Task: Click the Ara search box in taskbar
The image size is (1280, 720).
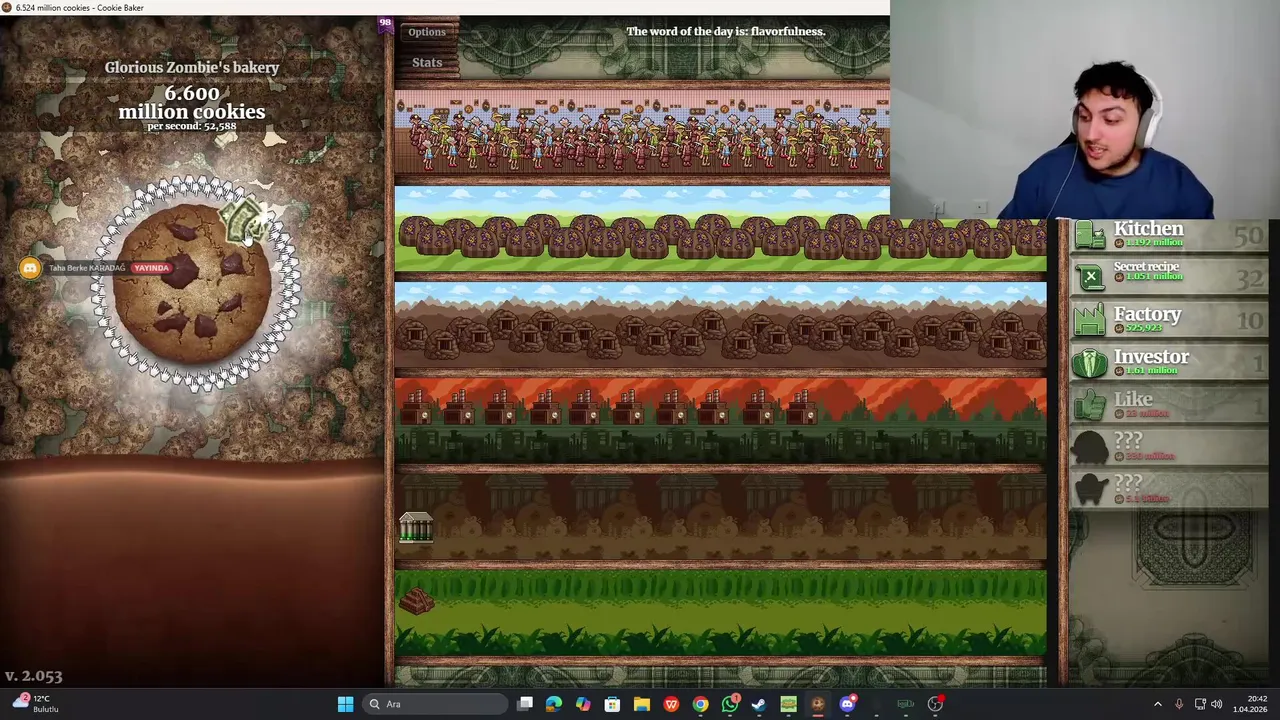Action: (434, 704)
